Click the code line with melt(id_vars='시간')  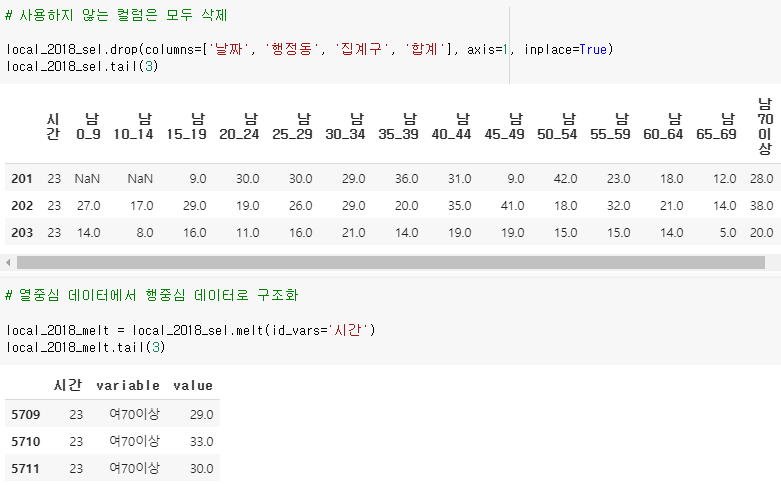[191, 330]
